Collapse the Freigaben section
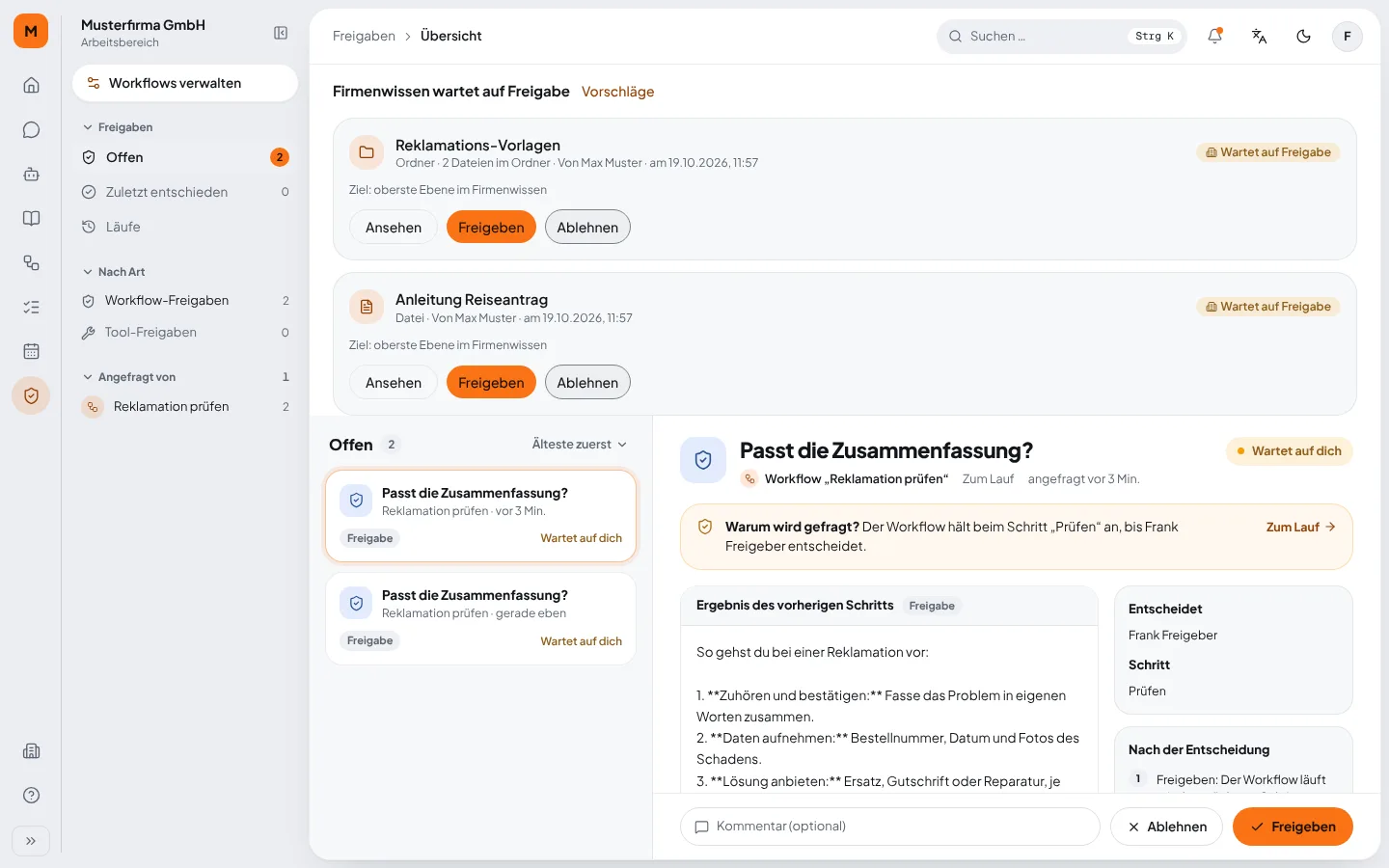Image resolution: width=1389 pixels, height=868 pixels. point(118,127)
